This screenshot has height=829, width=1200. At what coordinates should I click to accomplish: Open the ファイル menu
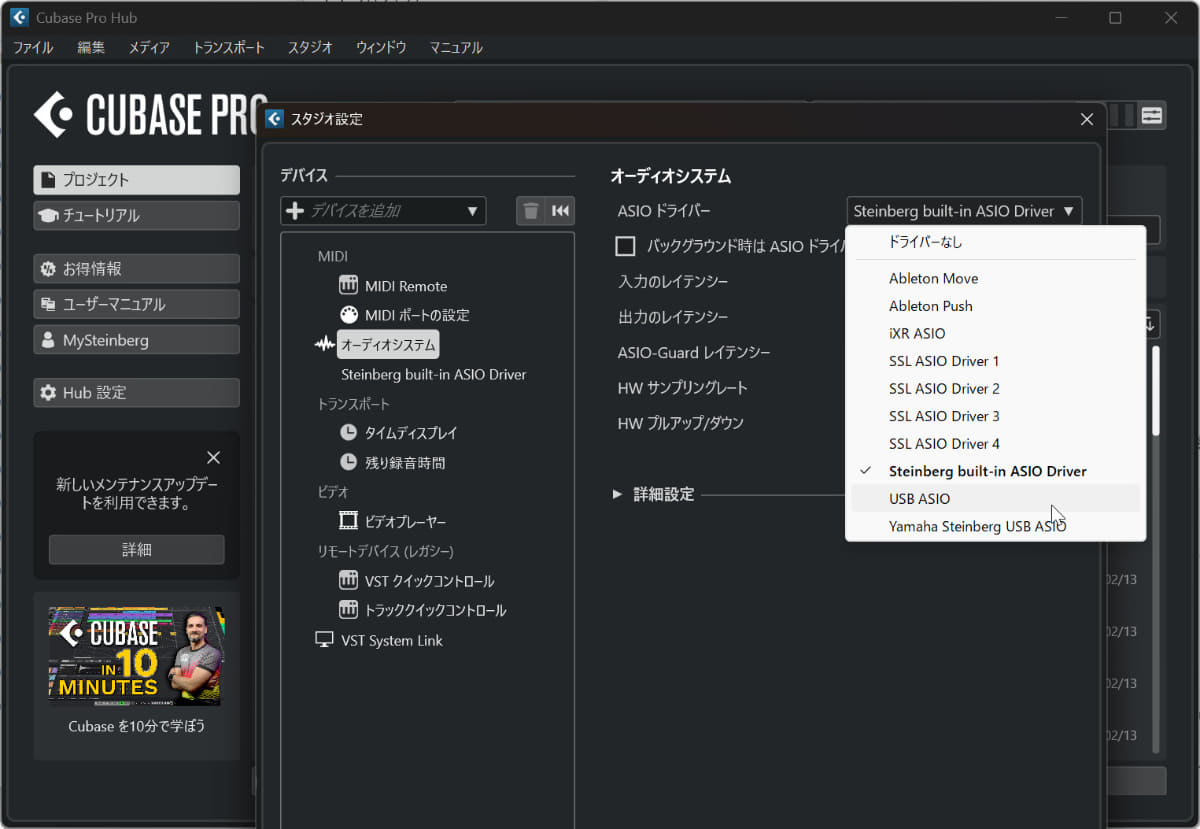33,47
